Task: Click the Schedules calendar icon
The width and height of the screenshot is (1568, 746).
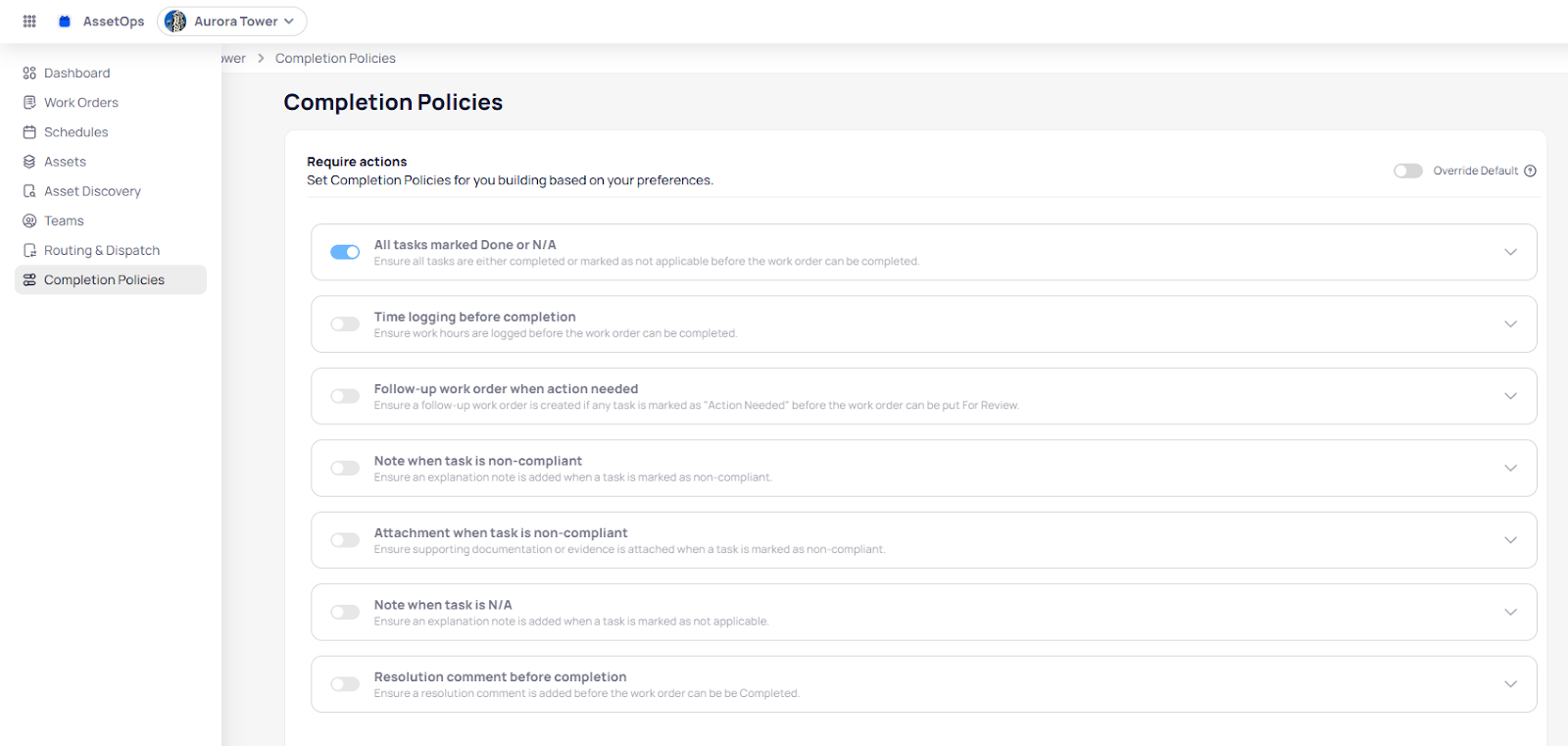Action: point(29,132)
